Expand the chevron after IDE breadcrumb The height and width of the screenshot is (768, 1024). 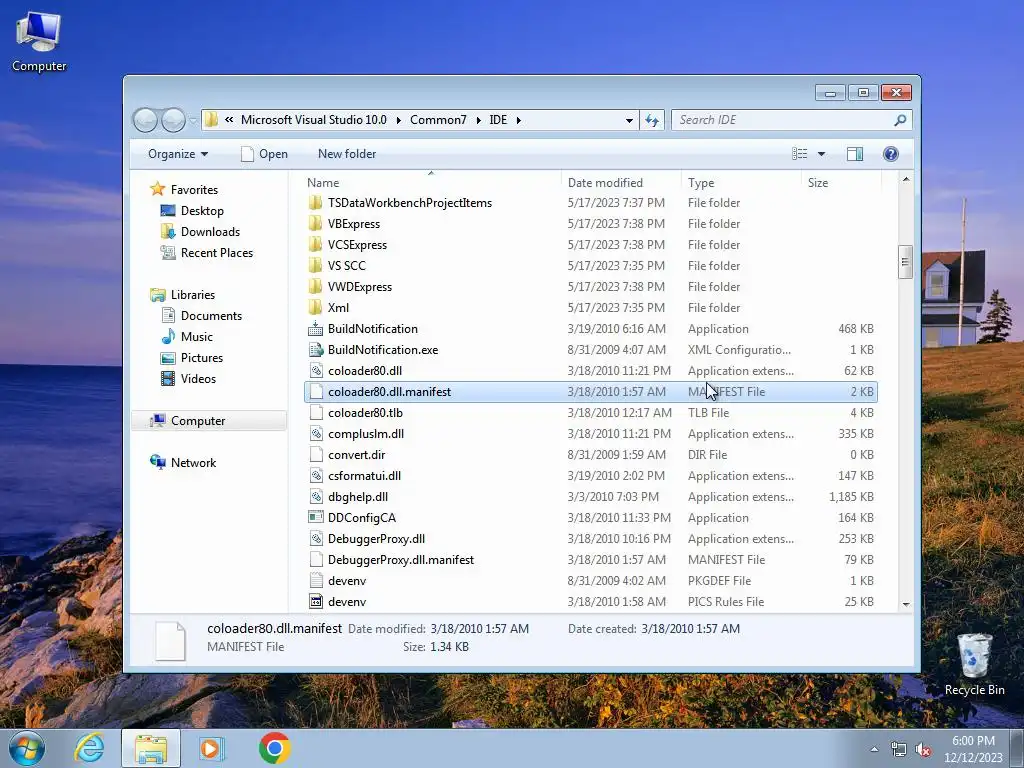pos(519,120)
